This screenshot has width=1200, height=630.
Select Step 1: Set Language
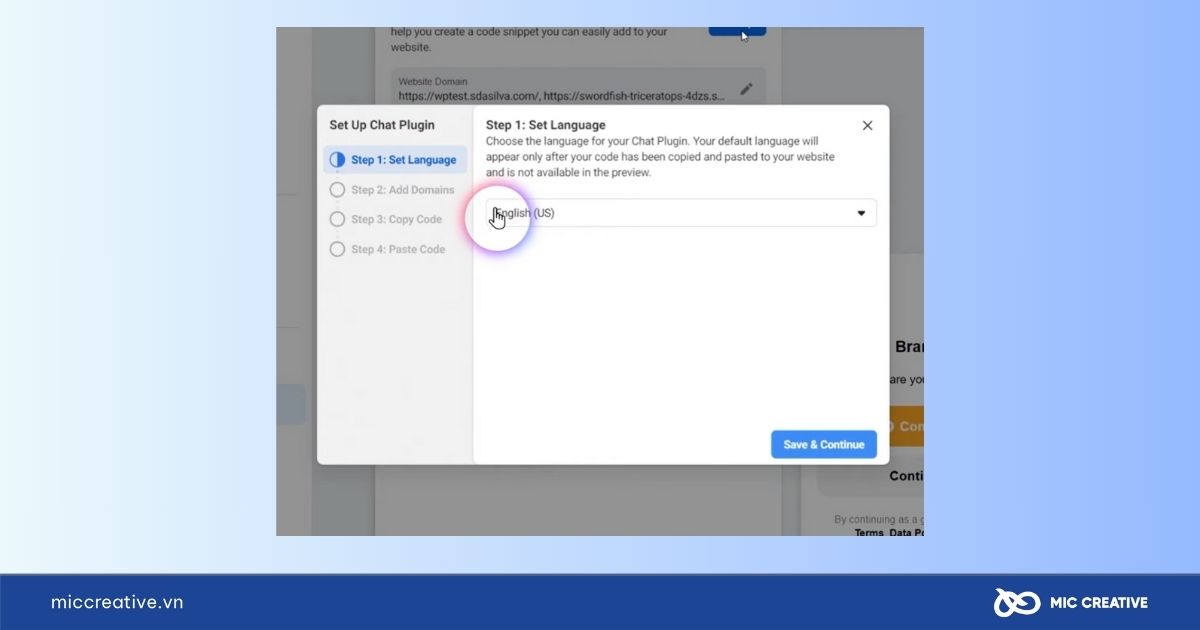pyautogui.click(x=395, y=160)
